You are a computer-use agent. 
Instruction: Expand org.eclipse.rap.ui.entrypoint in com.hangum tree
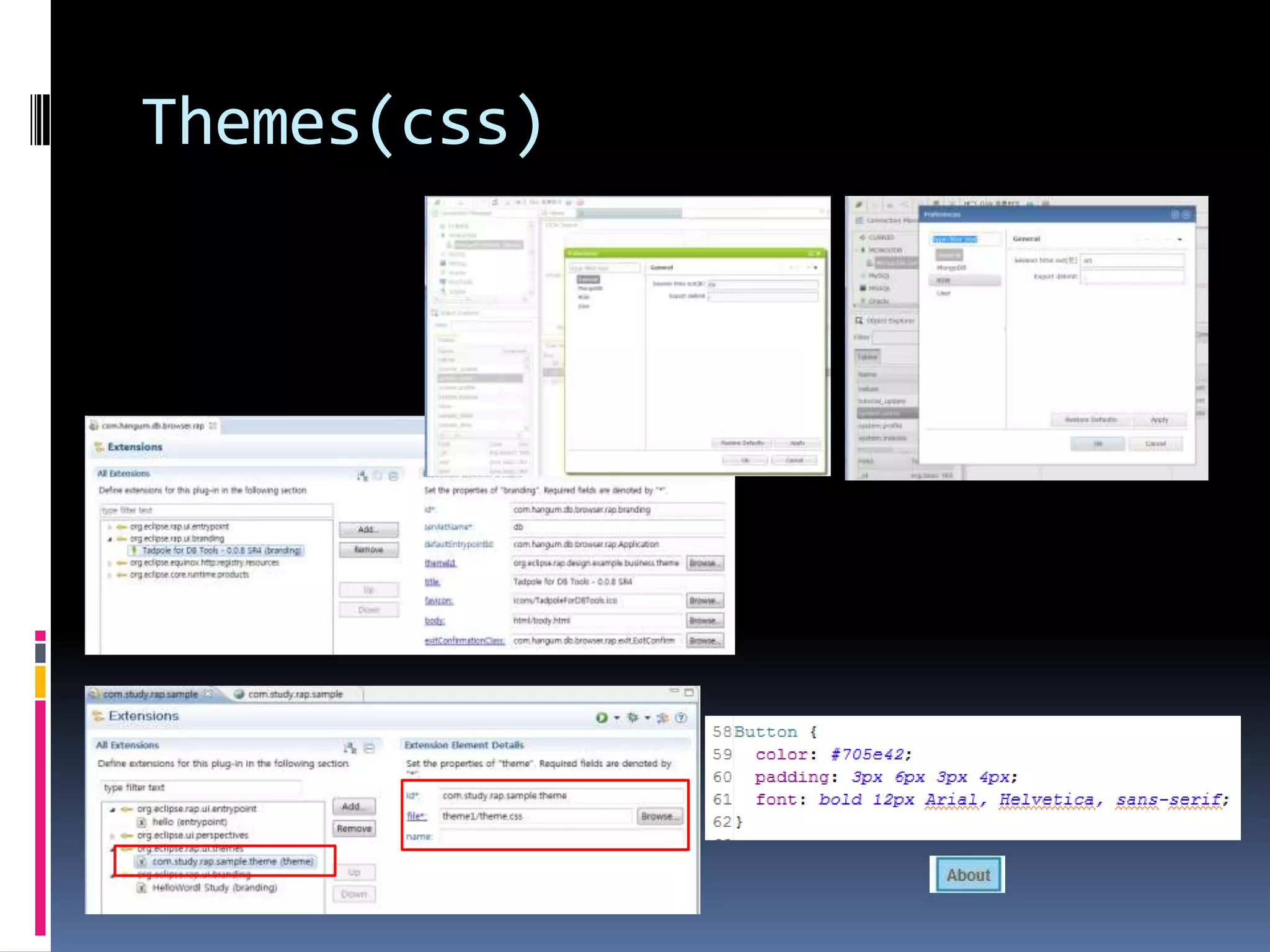click(110, 527)
